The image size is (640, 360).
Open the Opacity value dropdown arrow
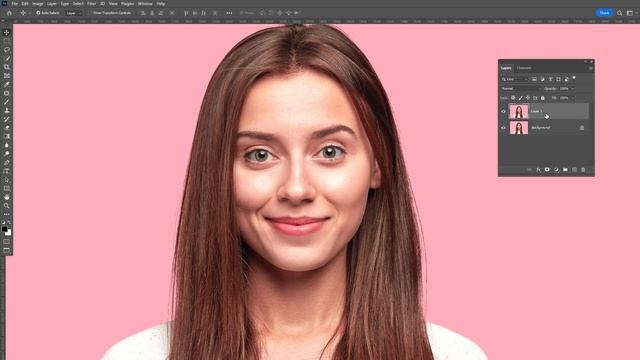point(572,89)
